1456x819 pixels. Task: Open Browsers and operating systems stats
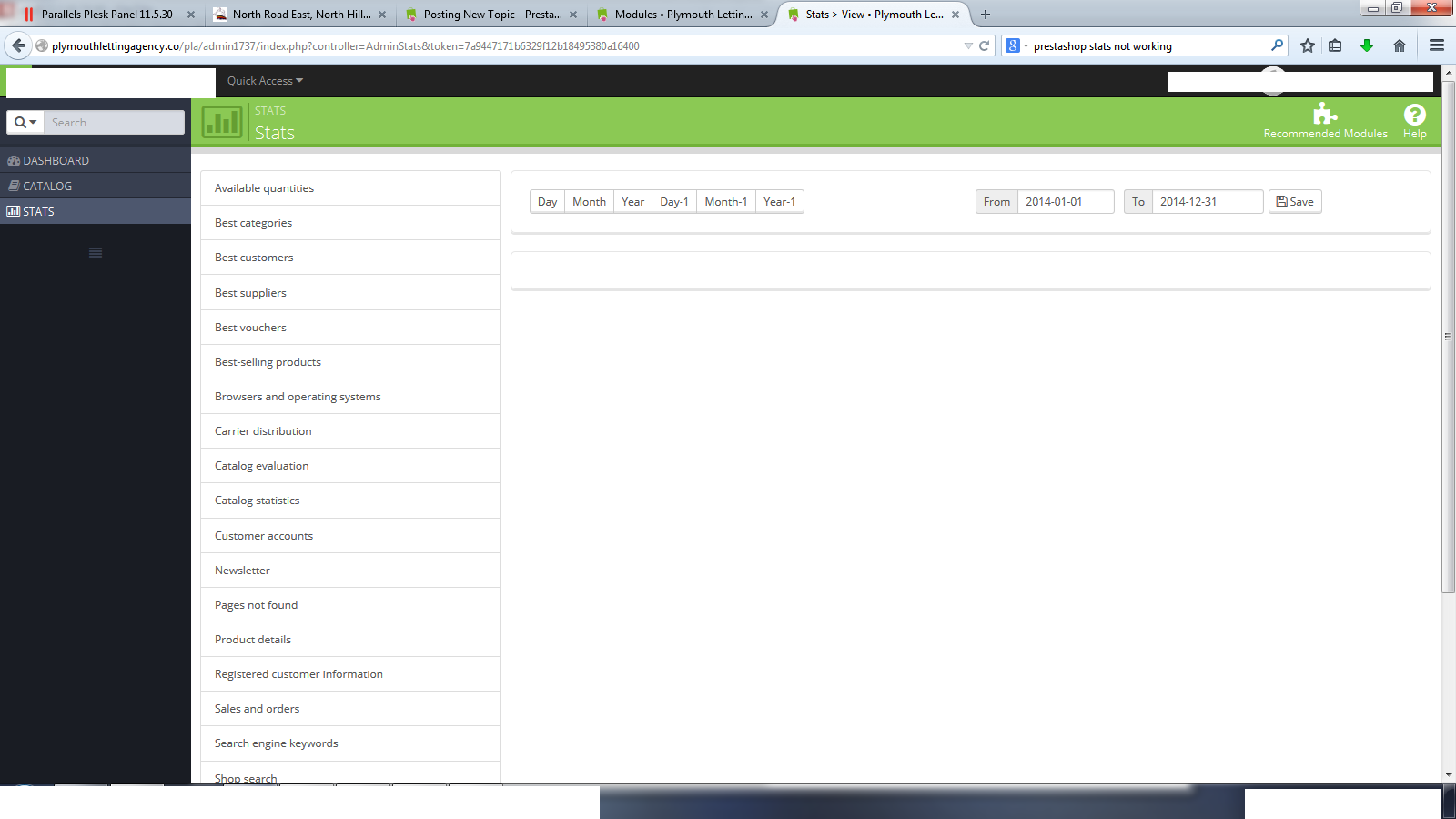click(x=350, y=397)
